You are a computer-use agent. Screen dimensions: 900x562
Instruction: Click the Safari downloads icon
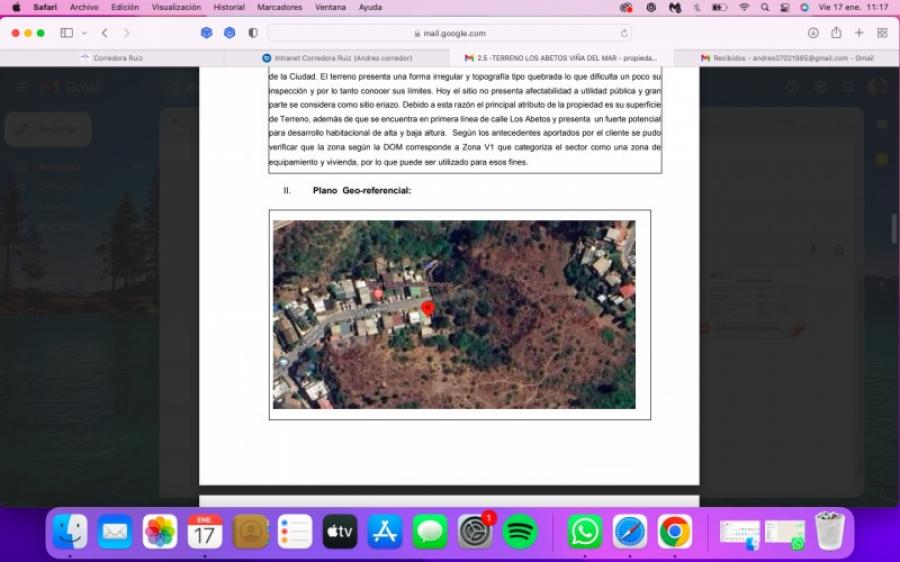tap(813, 33)
